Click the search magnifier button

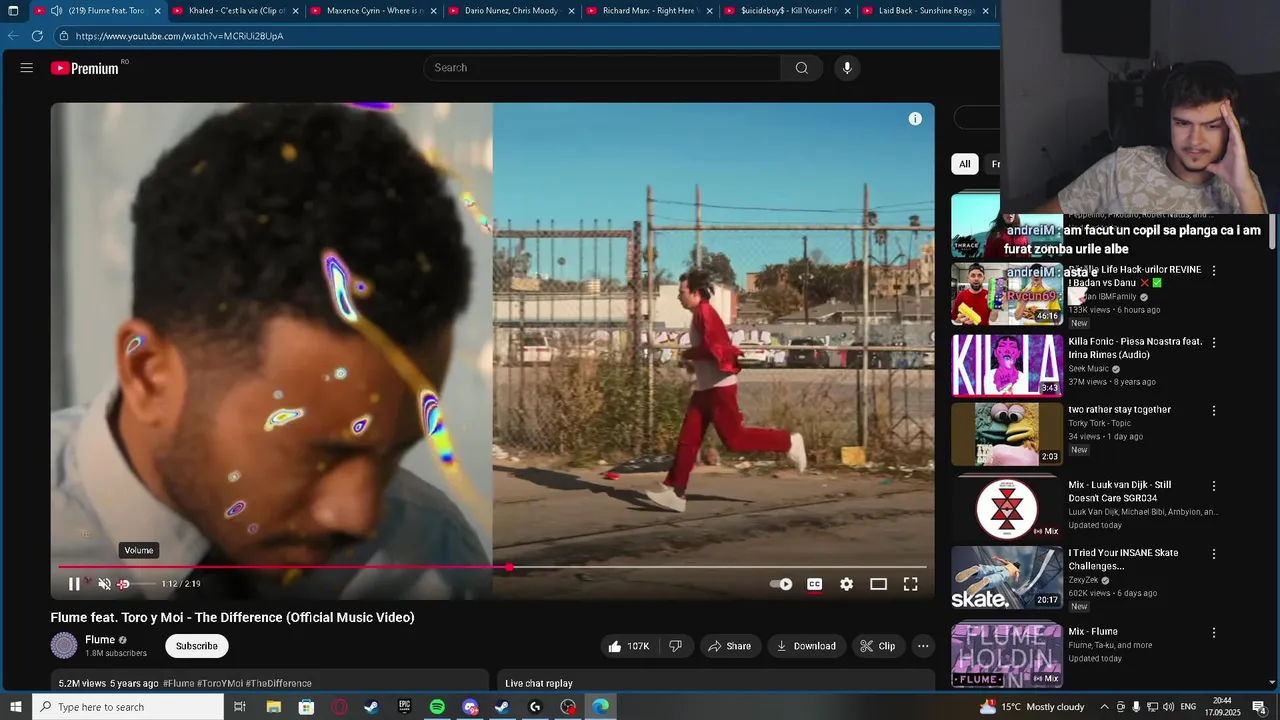tap(801, 68)
